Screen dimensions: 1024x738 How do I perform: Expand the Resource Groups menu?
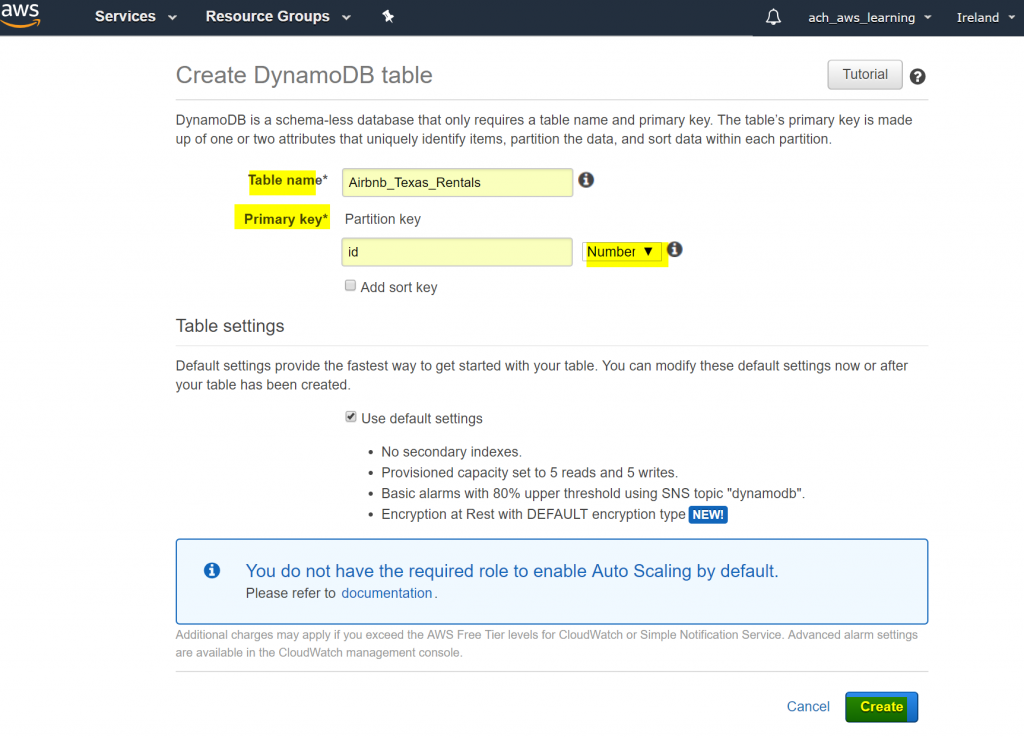278,16
